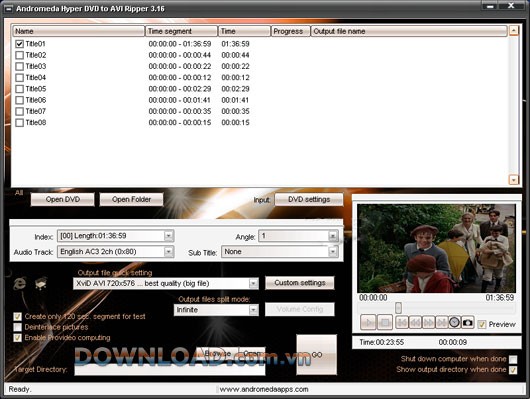Expand the Sub Title dropdown
This screenshot has height=399, width=530.
coord(333,251)
